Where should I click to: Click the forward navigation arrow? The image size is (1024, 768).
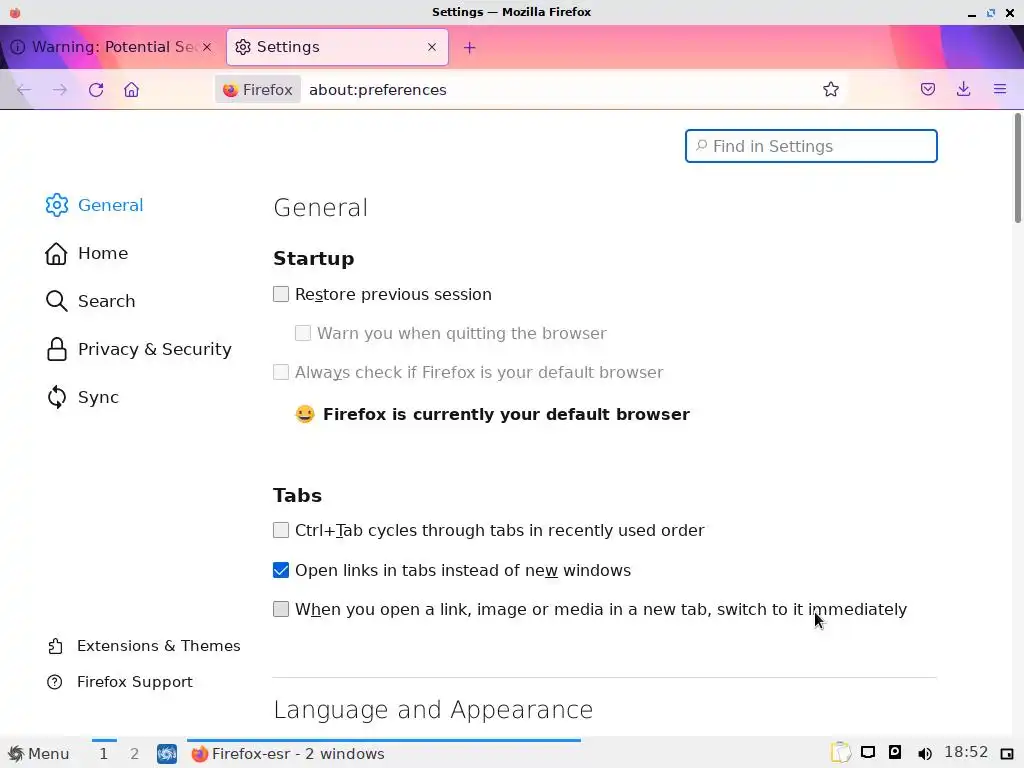[59, 89]
